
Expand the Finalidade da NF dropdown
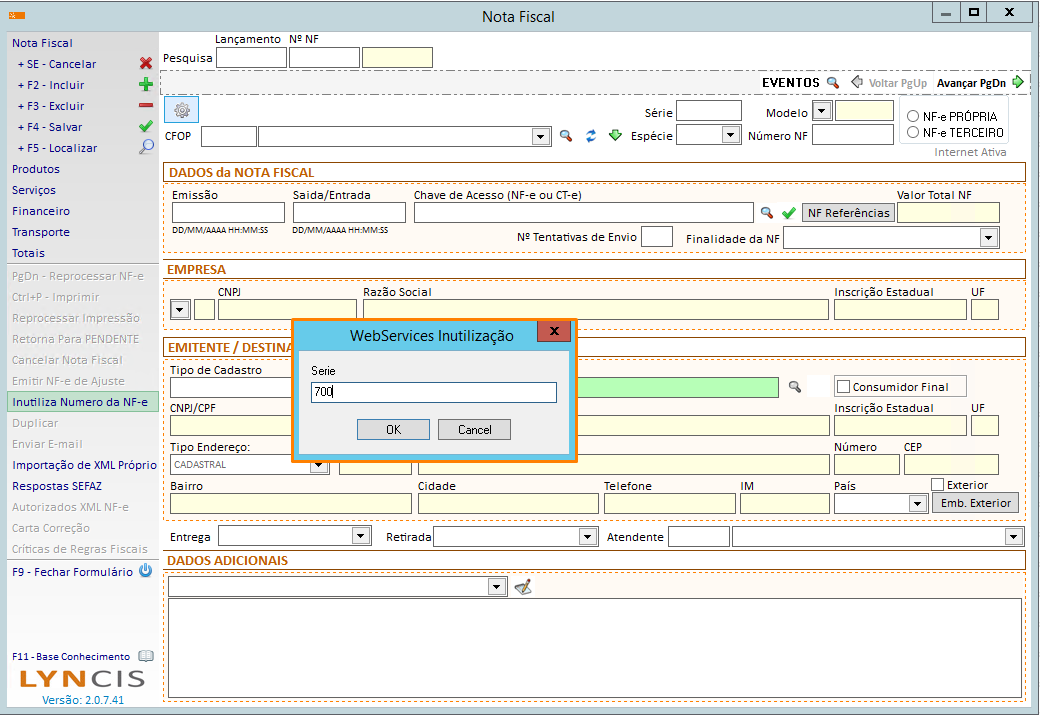(x=989, y=238)
